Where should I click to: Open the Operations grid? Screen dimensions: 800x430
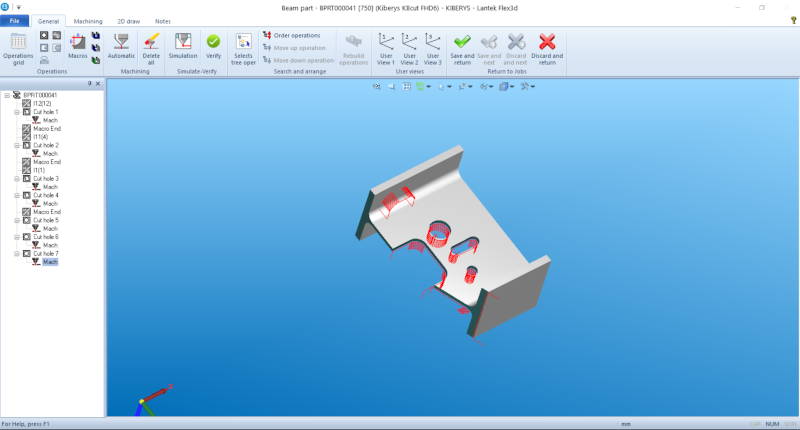coord(18,49)
